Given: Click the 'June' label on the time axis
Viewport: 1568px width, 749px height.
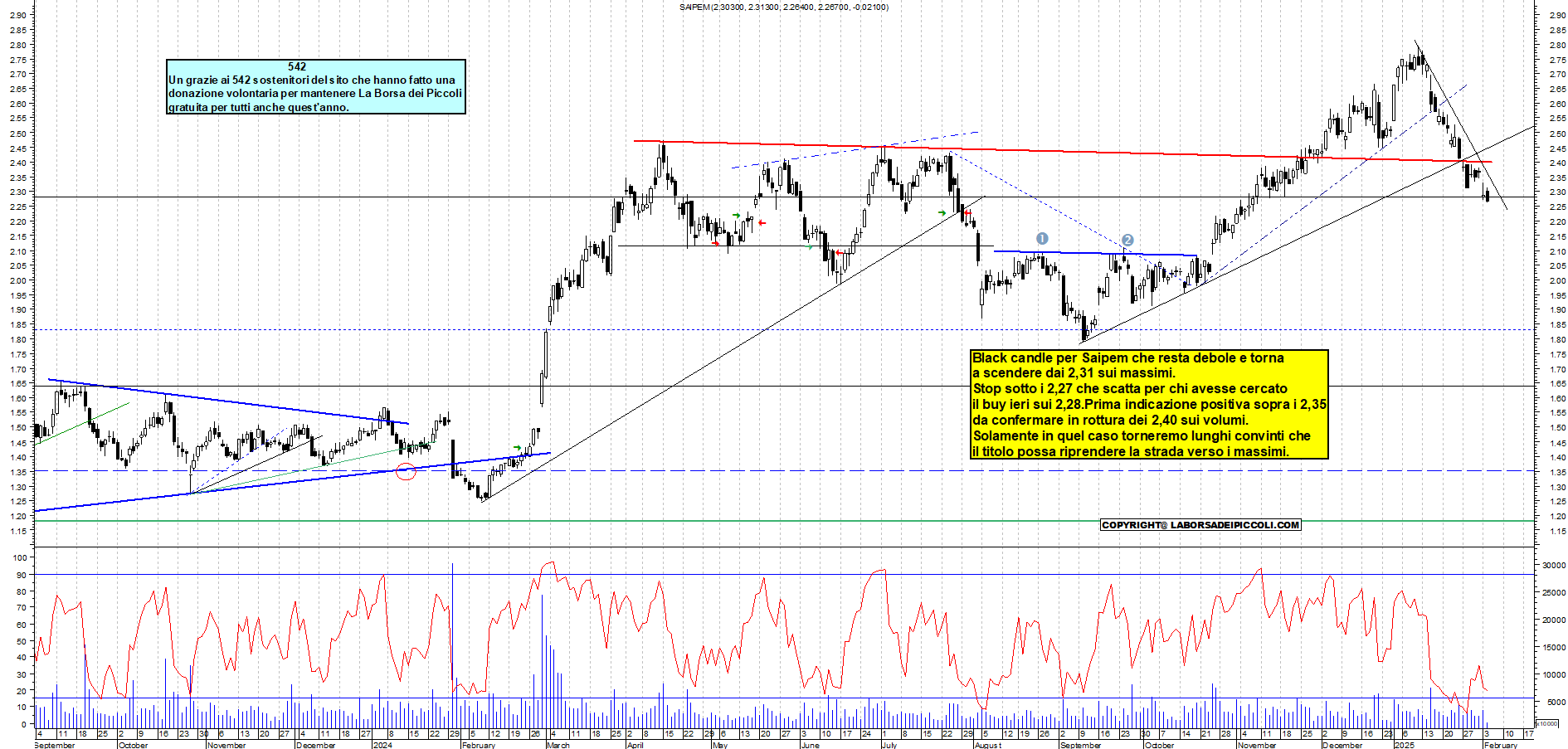Looking at the screenshot, I should click(811, 745).
